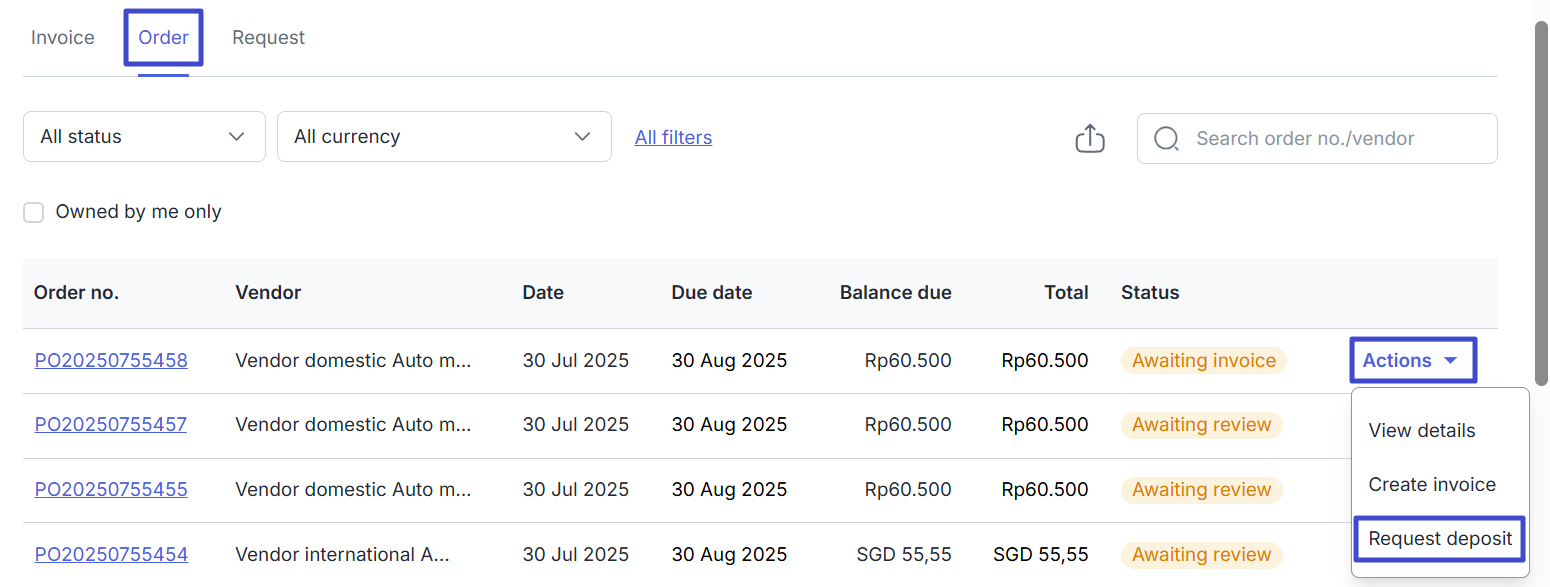The image size is (1550, 587).
Task: Open order PO20250755457 link
Action: coord(110,425)
